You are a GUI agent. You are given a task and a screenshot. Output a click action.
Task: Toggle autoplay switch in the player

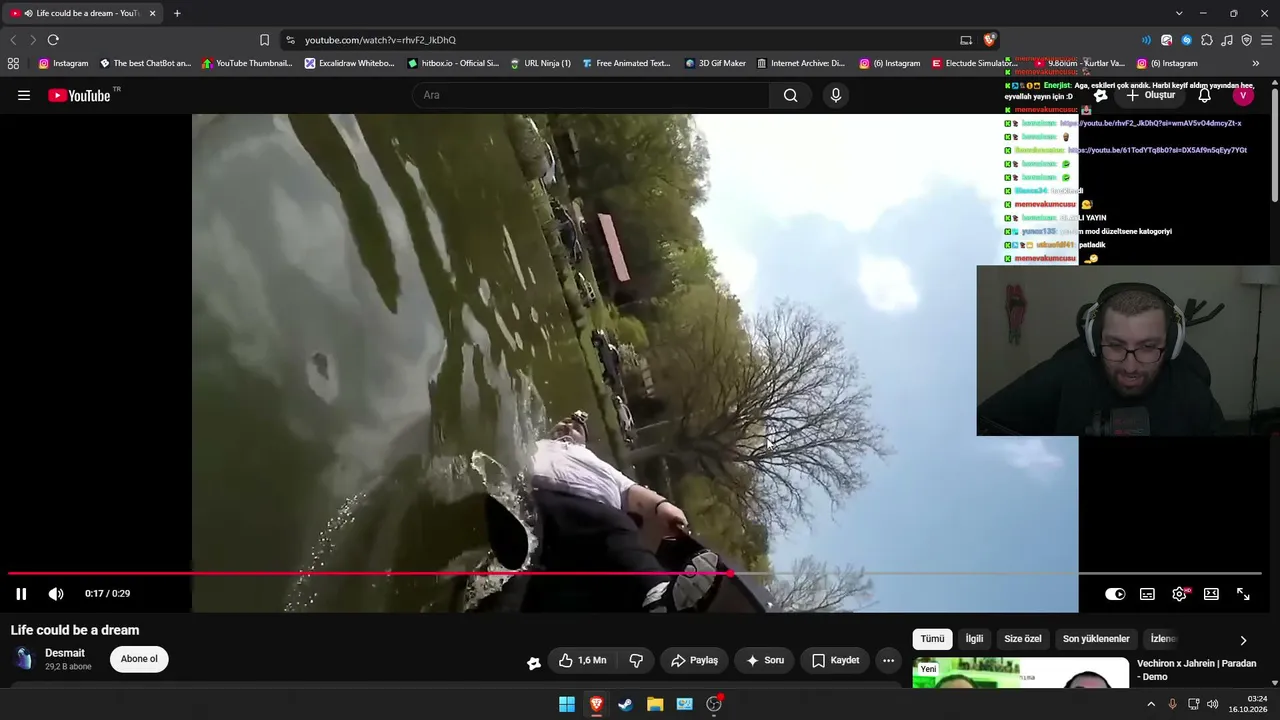(x=1115, y=594)
